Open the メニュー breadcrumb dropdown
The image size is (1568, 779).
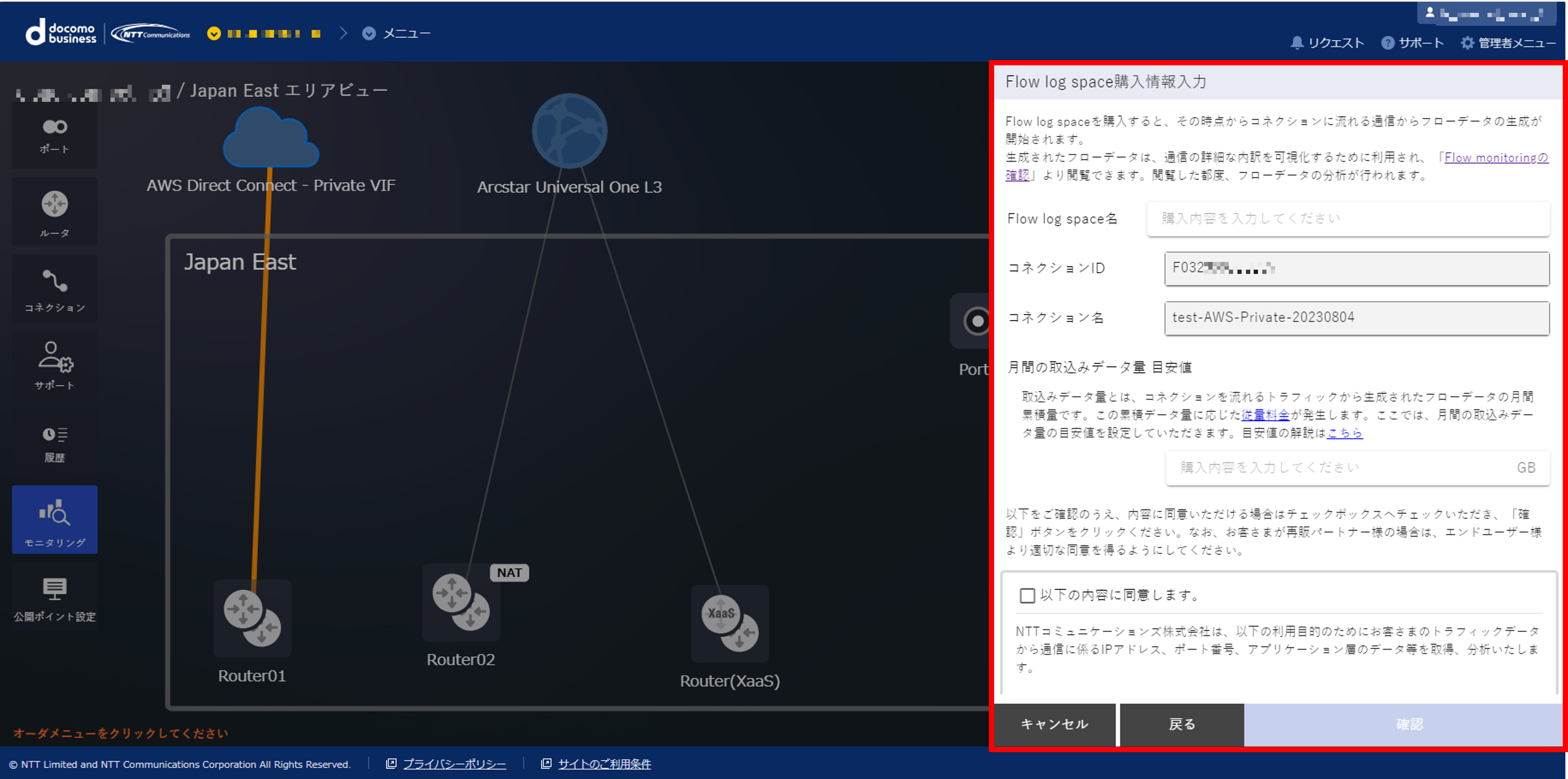click(396, 34)
